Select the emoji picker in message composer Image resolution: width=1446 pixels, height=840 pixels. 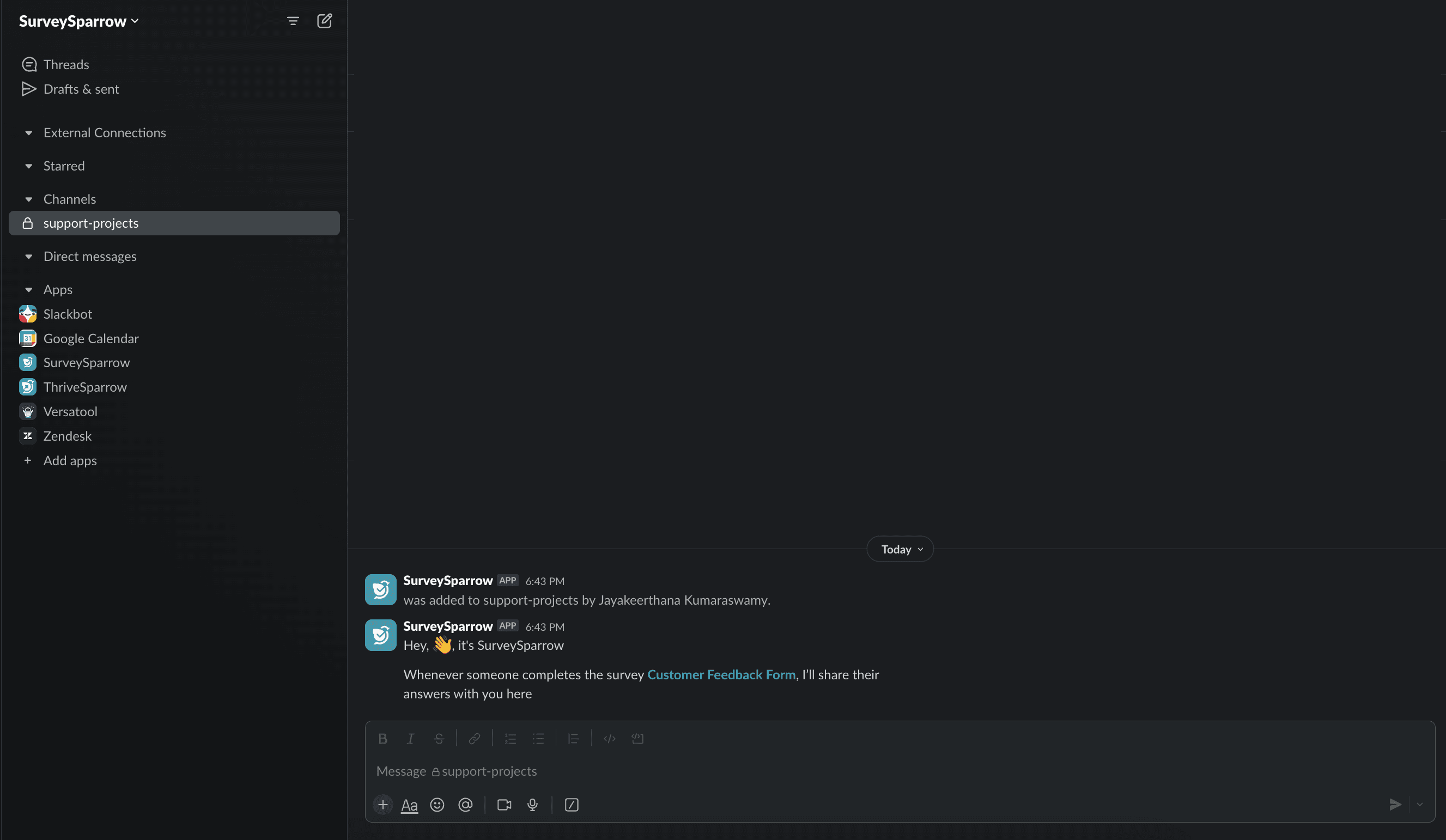click(436, 805)
